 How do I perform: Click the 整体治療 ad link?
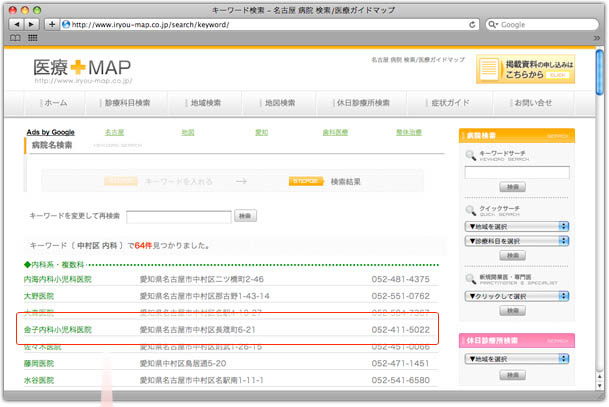pyautogui.click(x=409, y=132)
